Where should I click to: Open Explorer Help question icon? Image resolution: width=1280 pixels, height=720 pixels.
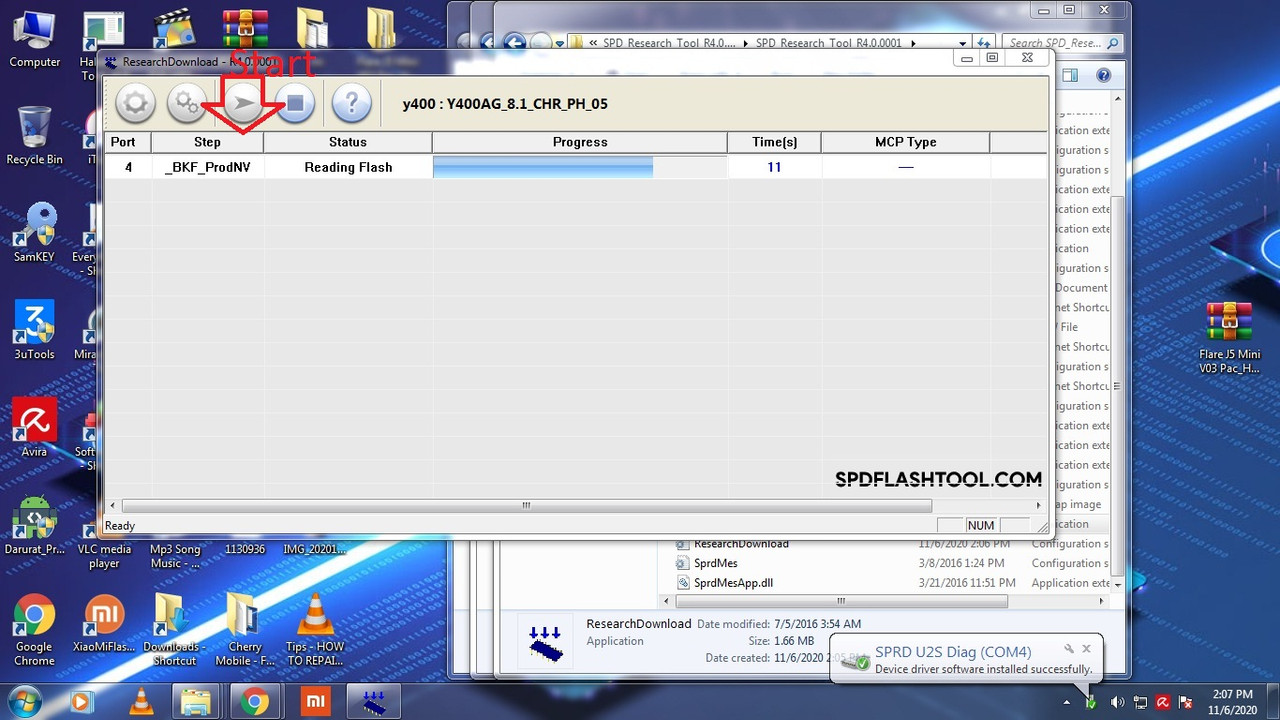tap(1103, 76)
